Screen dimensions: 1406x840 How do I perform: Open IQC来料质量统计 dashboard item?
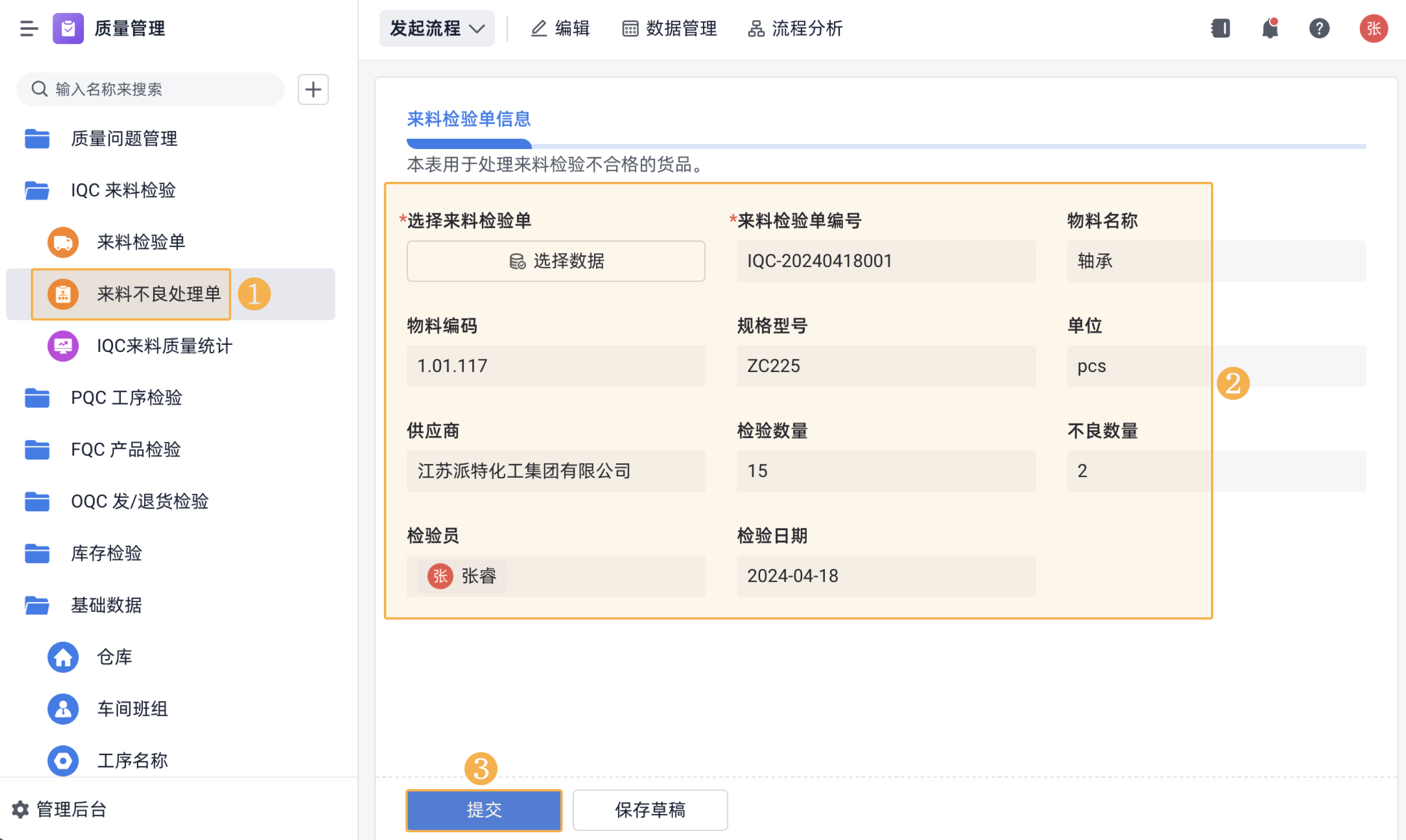[x=164, y=346]
